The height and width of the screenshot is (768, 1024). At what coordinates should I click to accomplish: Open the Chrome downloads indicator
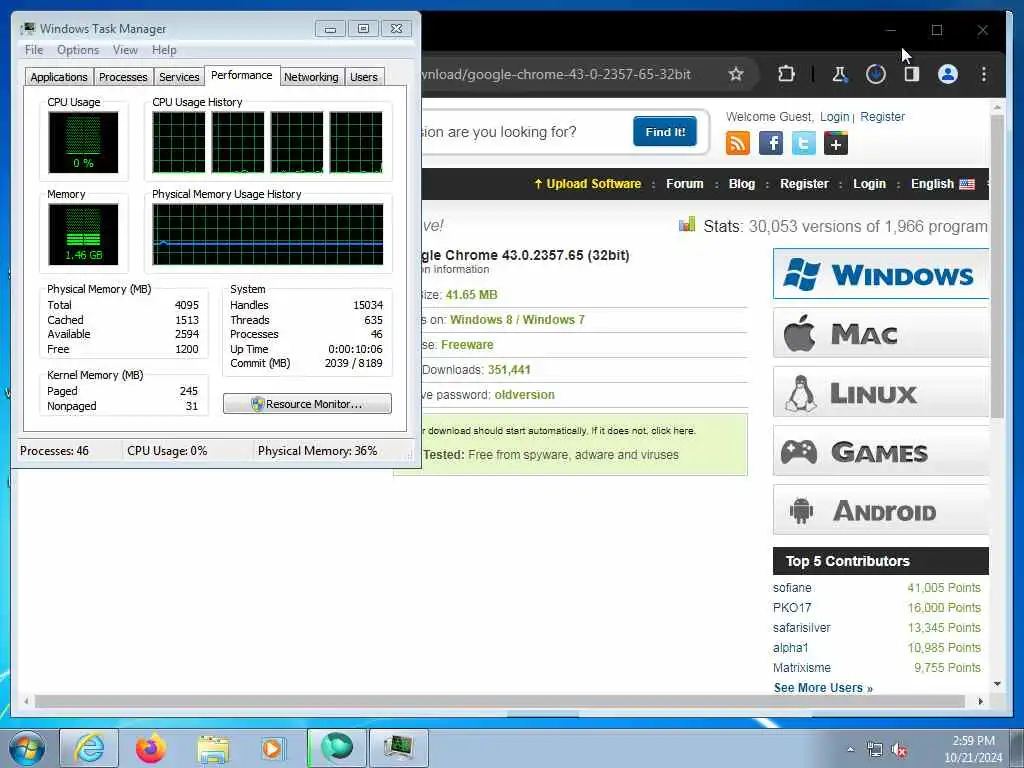(x=876, y=74)
